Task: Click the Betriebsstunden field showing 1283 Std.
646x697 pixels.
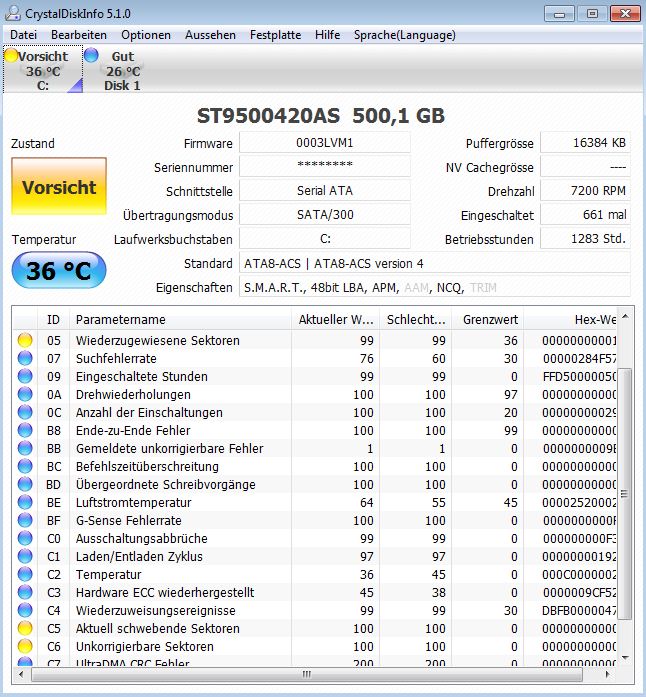Action: click(585, 239)
